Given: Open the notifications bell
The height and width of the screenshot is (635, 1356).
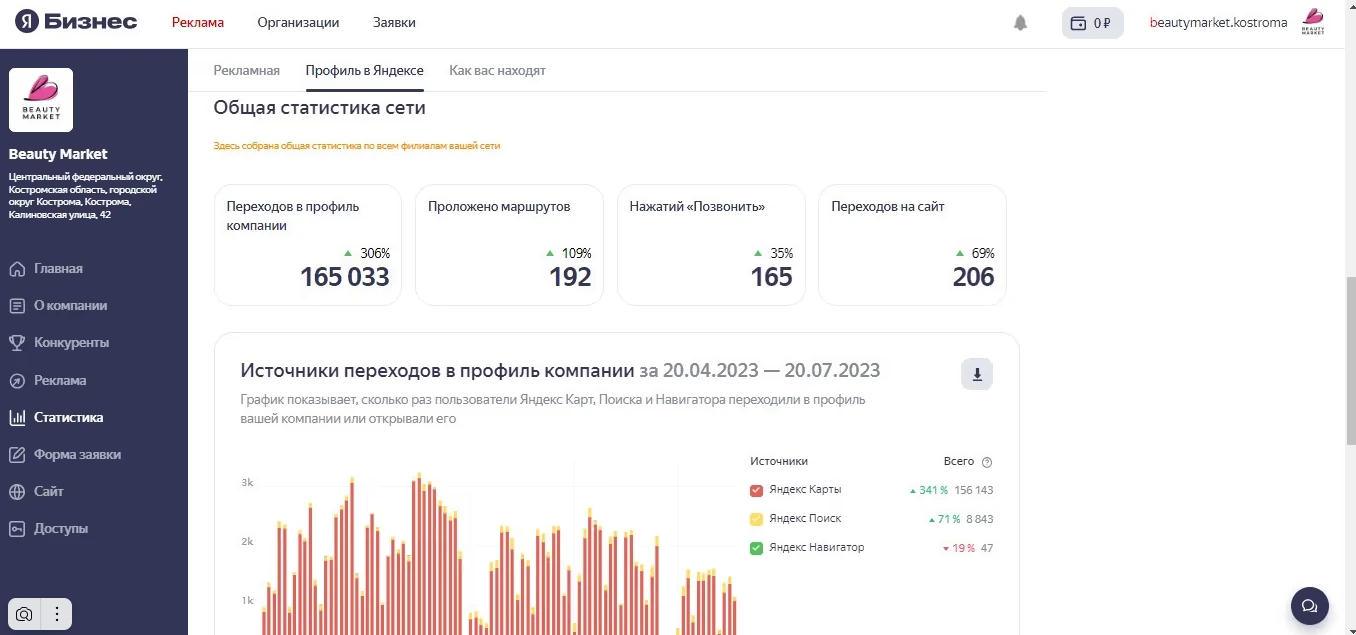Looking at the screenshot, I should 1020,23.
